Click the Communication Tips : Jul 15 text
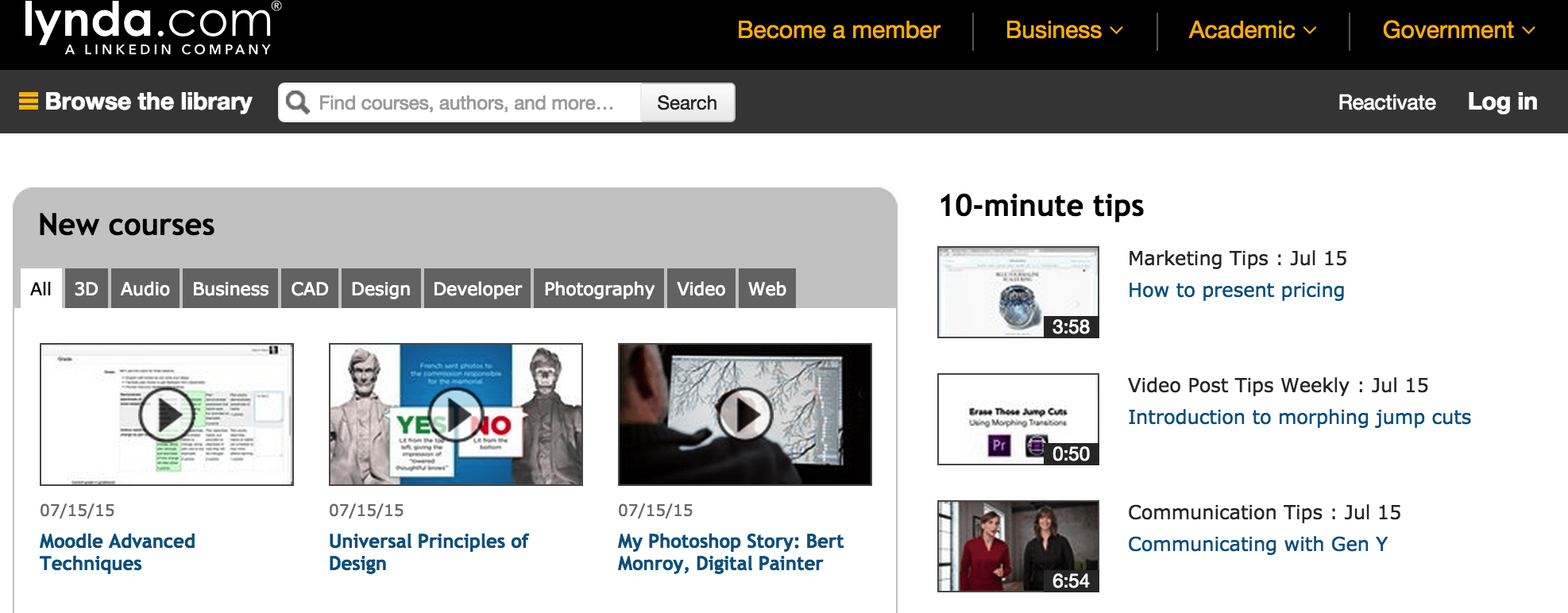 (x=1265, y=512)
